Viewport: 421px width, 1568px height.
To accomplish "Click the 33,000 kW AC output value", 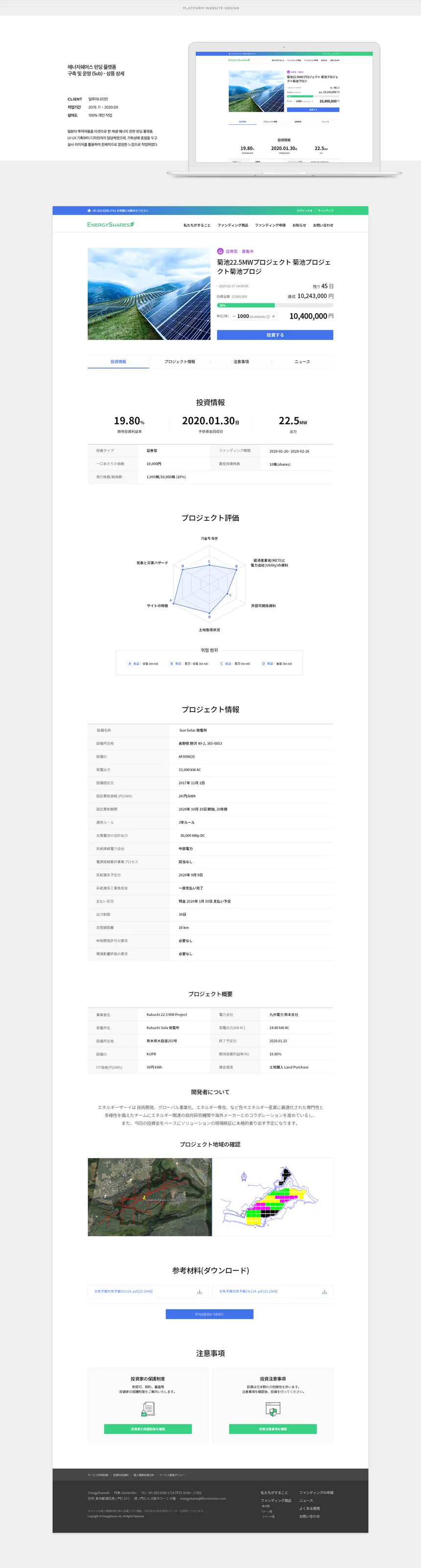I will coord(189,769).
